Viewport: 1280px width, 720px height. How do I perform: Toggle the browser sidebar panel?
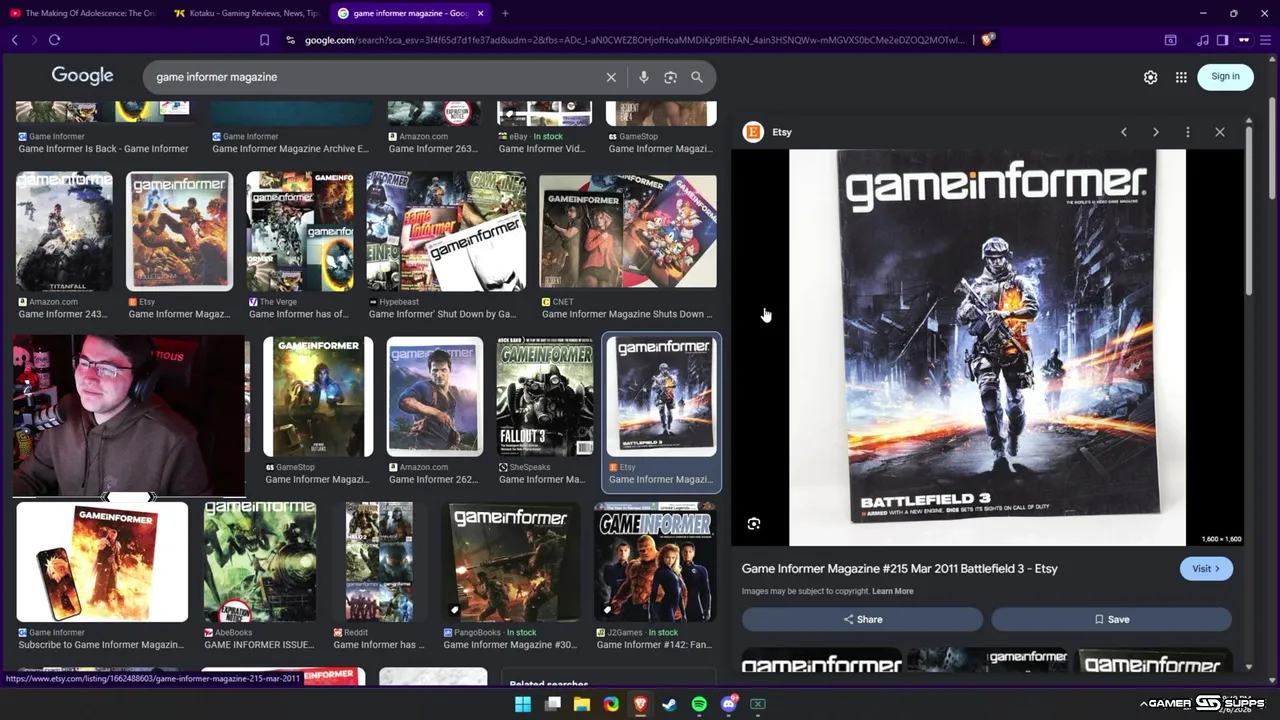1222,40
